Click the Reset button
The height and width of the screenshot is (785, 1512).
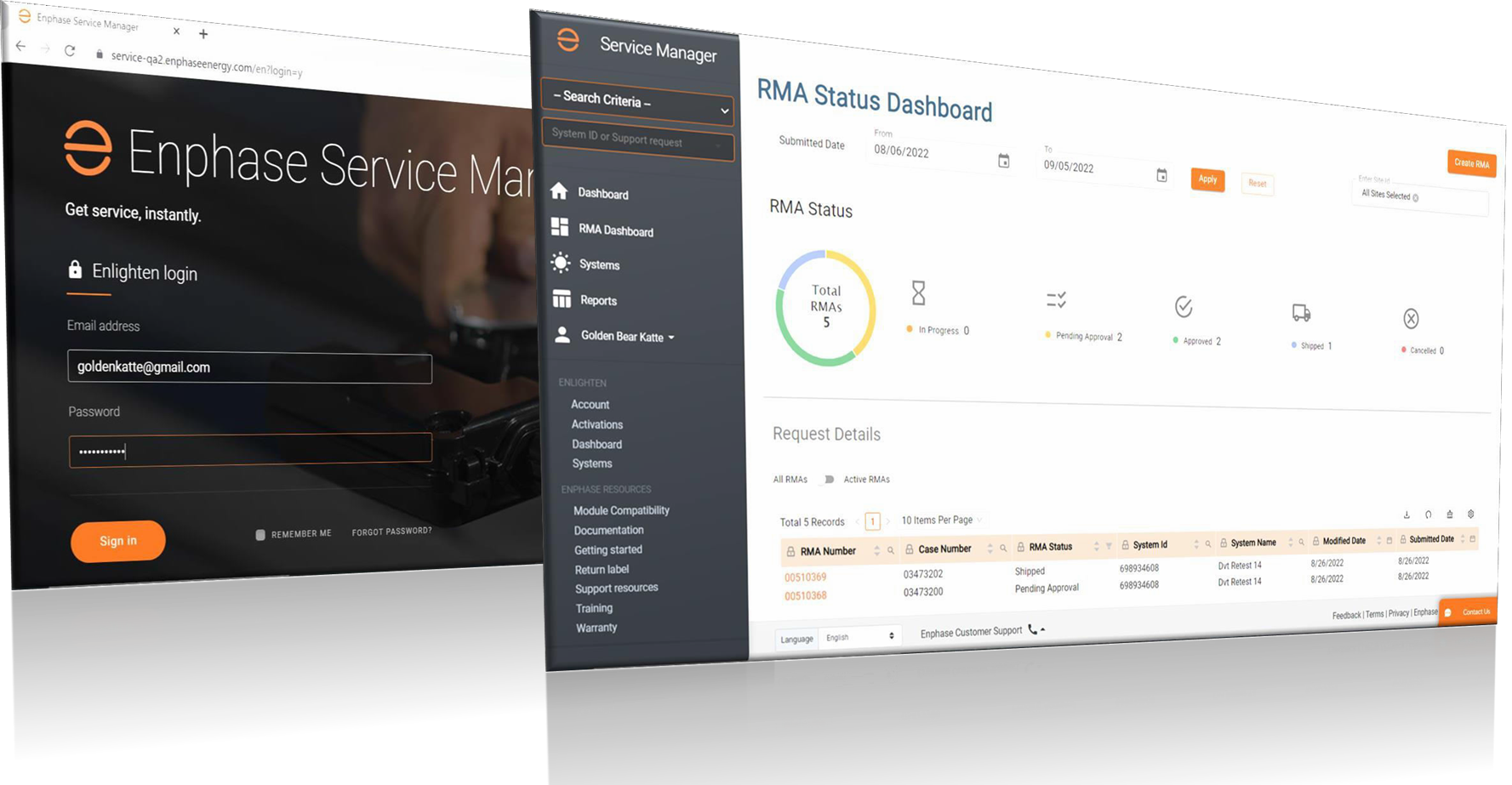pyautogui.click(x=1258, y=184)
